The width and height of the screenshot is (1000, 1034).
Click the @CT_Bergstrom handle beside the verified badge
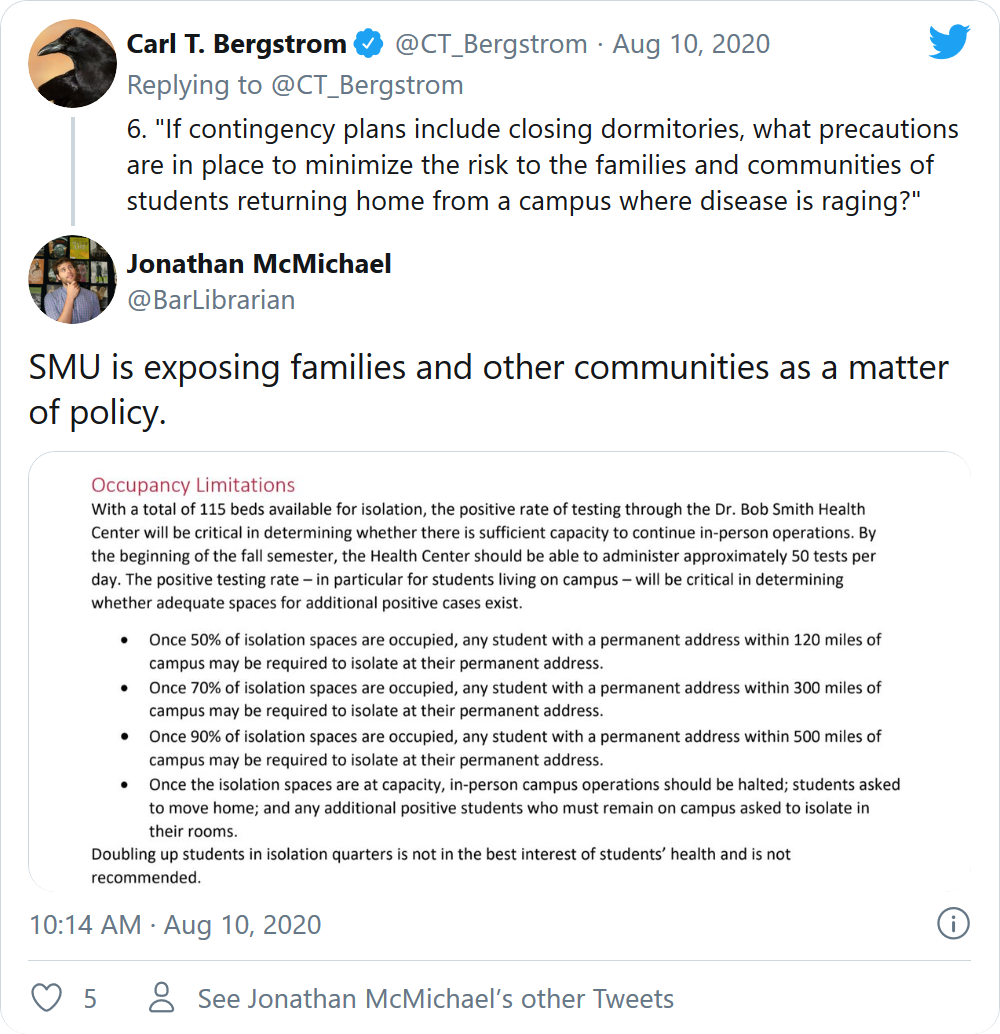coord(491,44)
